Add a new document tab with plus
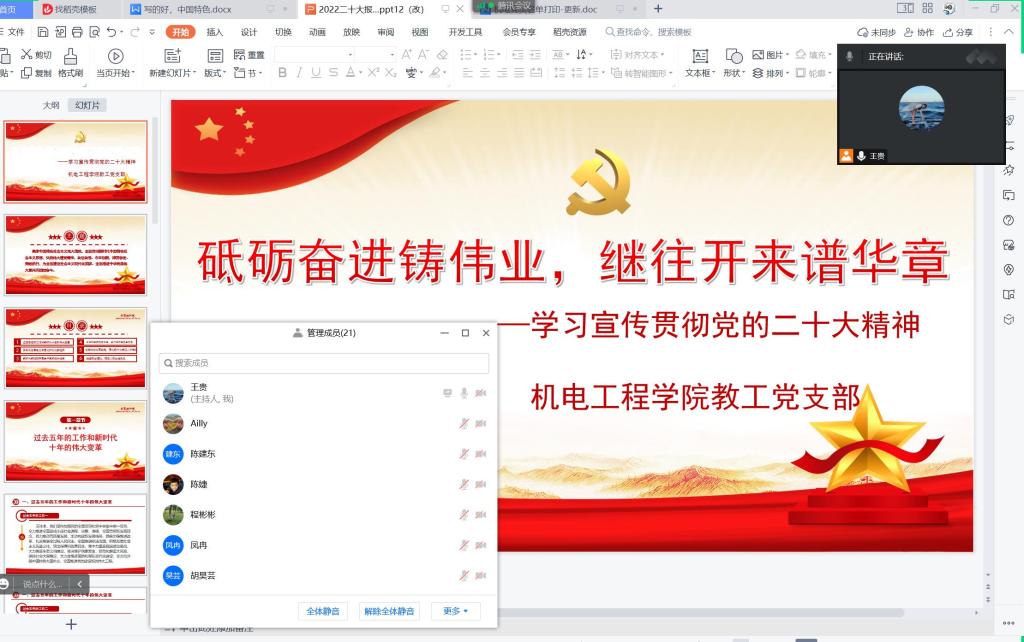The height and width of the screenshot is (642, 1024). pyautogui.click(x=658, y=8)
